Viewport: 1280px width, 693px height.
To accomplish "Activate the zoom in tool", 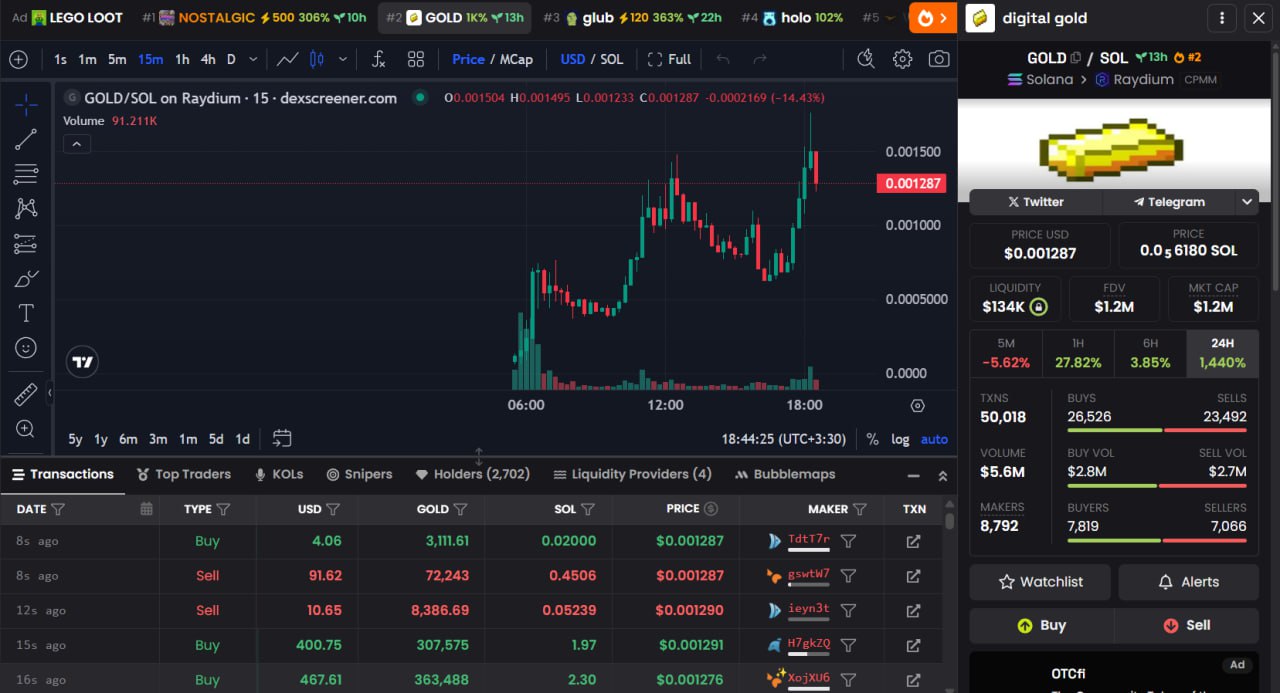I will pyautogui.click(x=26, y=429).
